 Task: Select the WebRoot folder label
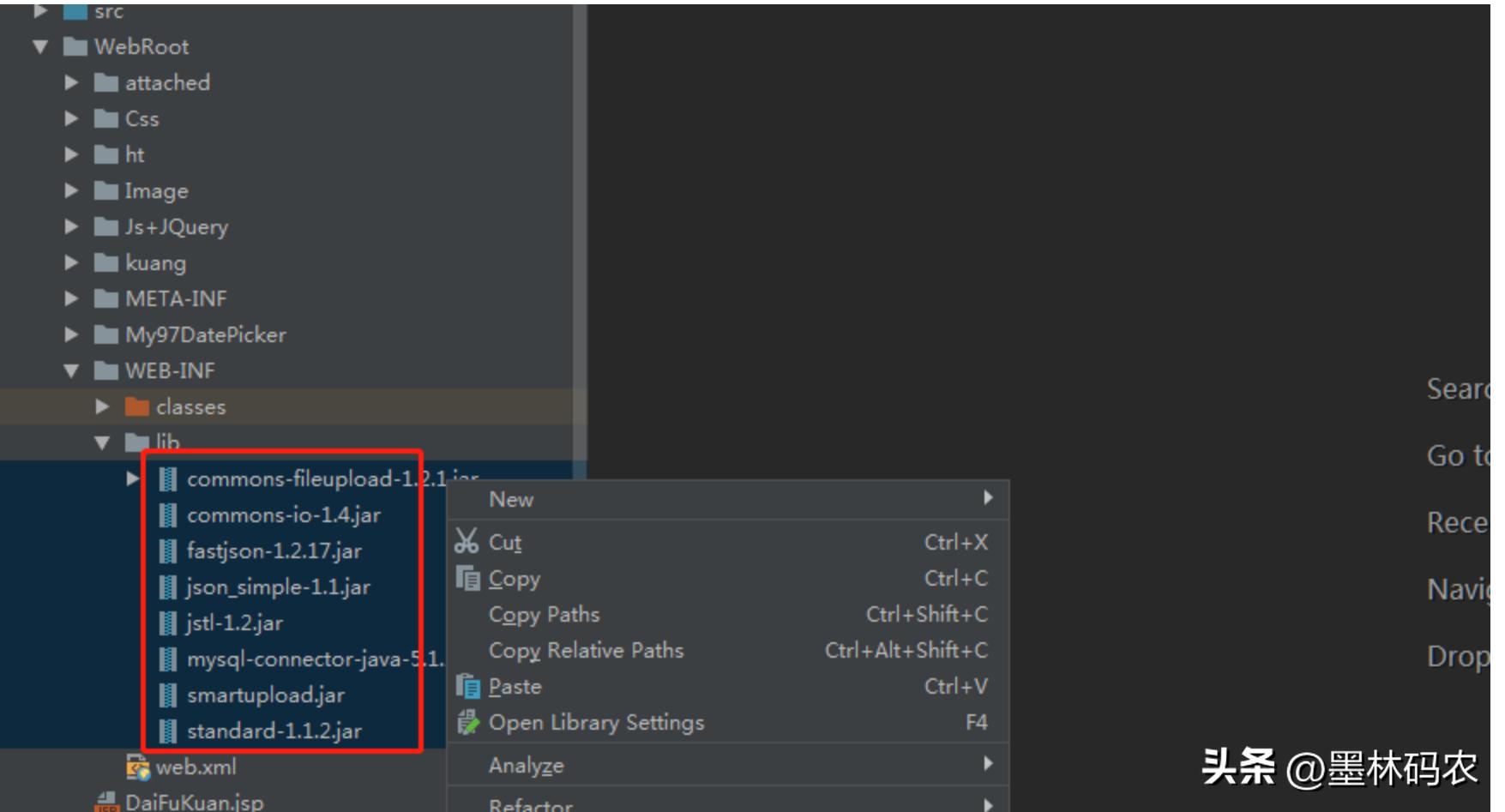[x=141, y=46]
